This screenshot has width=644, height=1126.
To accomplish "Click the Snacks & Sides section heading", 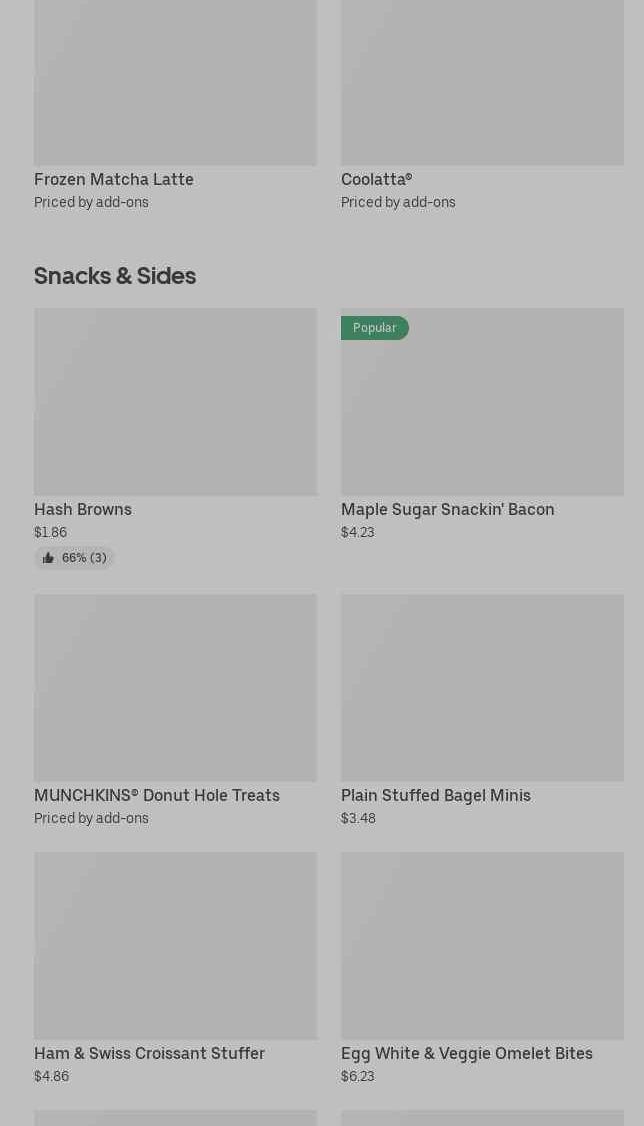I will pyautogui.click(x=115, y=276).
